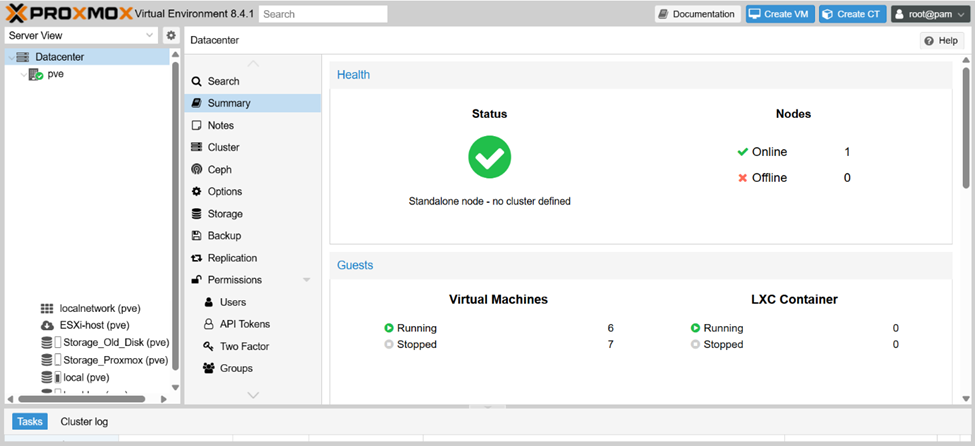The image size is (975, 446).
Task: Open the Storage section icon
Action: [x=197, y=214]
